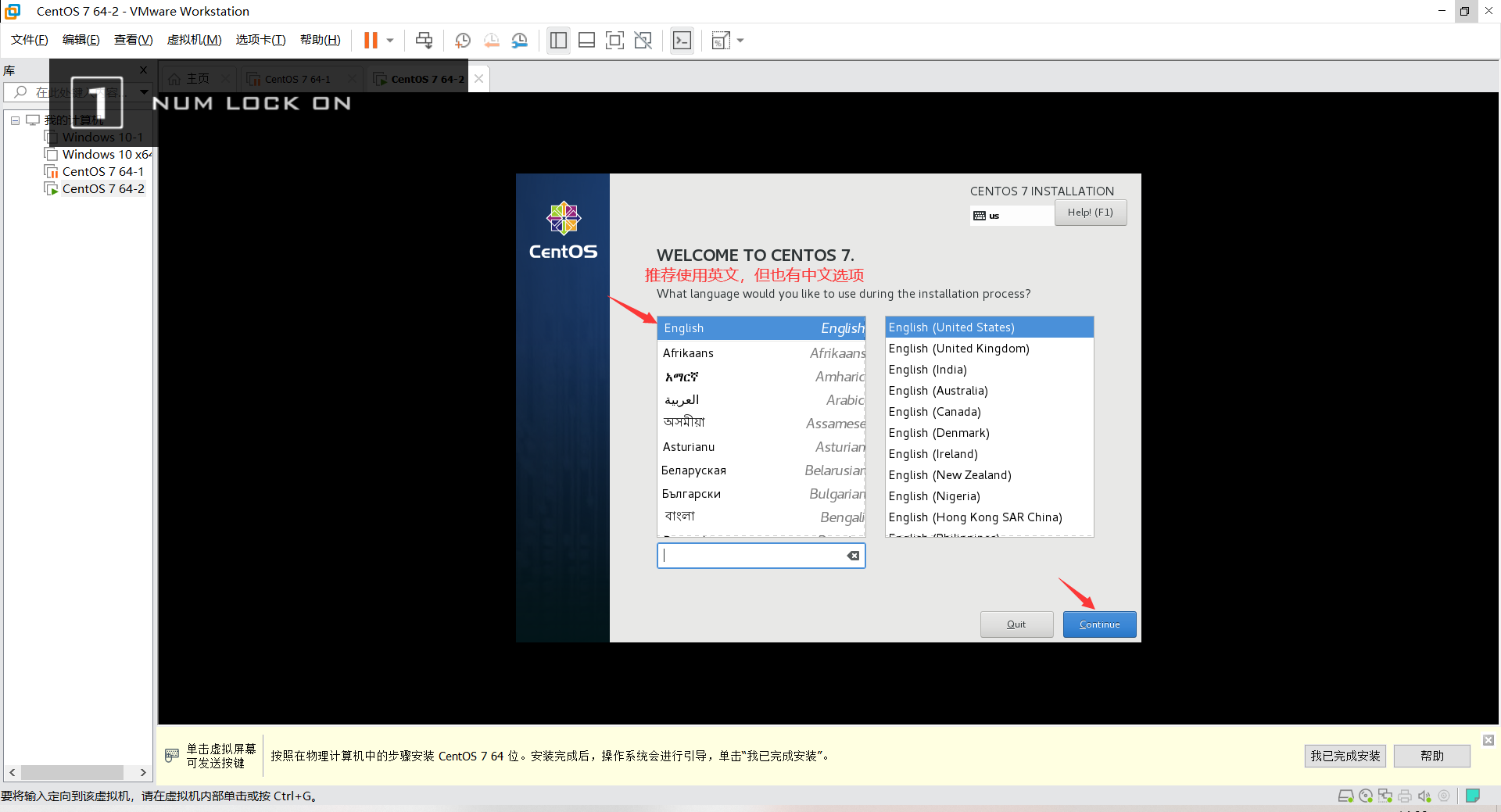Viewport: 1501px width, 812px height.
Task: Choose English (Denmark) locale
Action: pyautogui.click(x=989, y=433)
